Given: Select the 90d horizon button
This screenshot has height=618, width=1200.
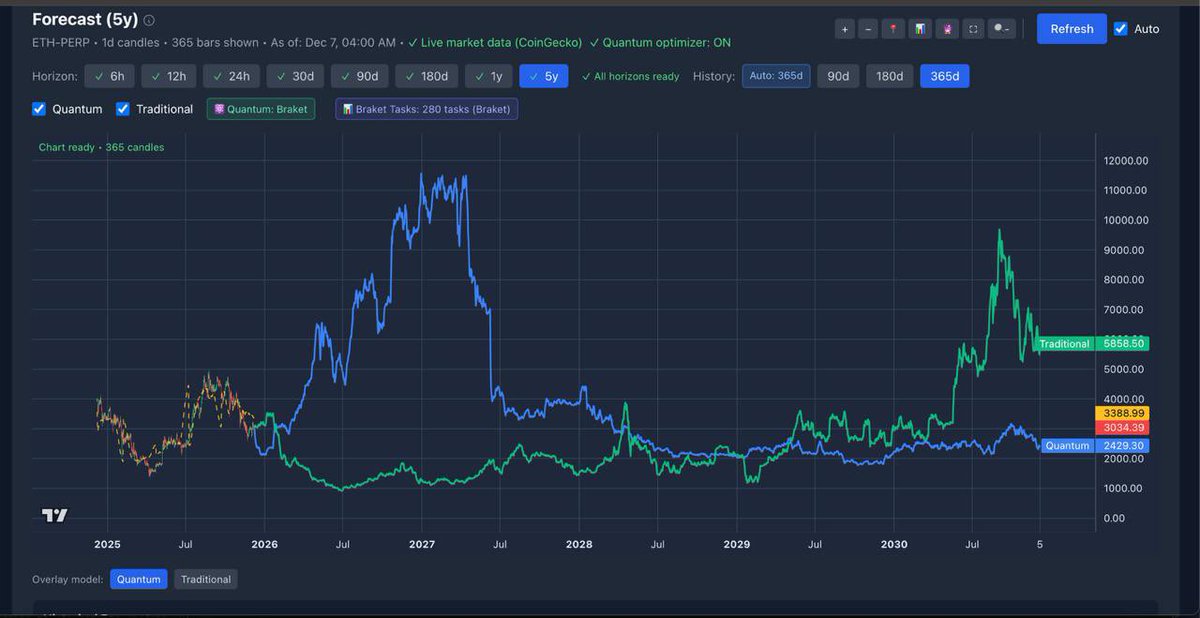Looking at the screenshot, I should coord(359,76).
